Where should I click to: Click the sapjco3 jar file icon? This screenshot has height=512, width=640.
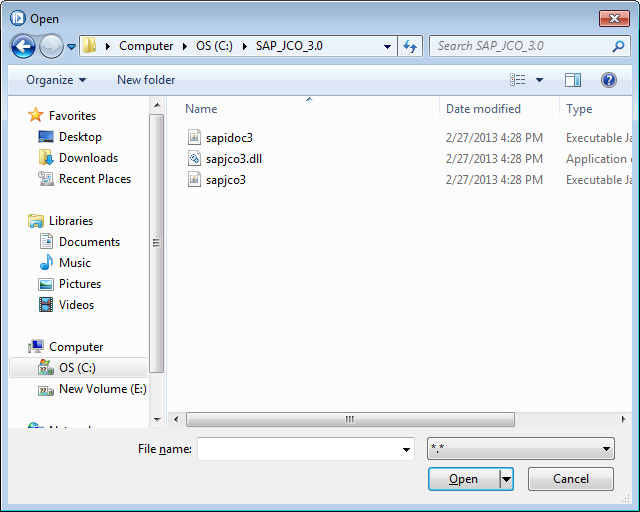pyautogui.click(x=194, y=179)
